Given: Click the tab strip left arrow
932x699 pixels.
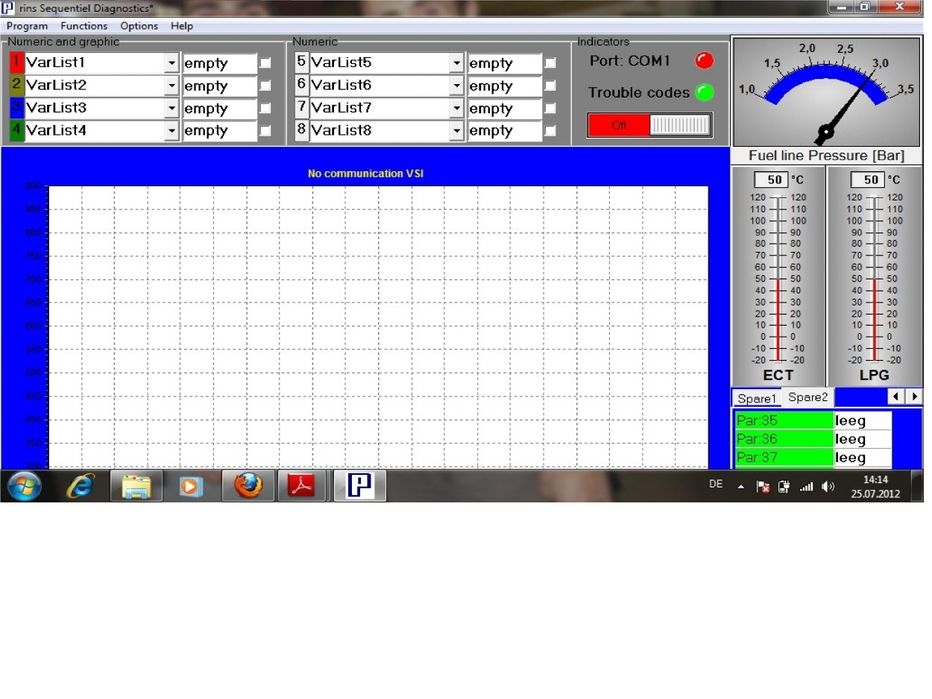Looking at the screenshot, I should (x=896, y=396).
